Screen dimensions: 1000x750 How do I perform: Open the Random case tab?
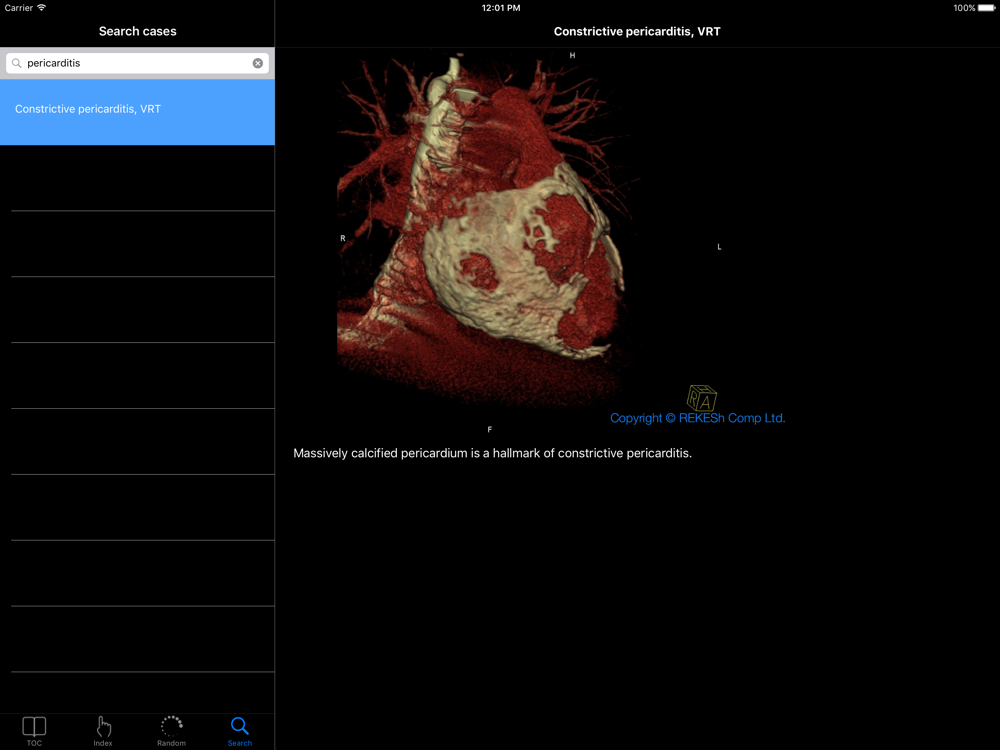click(x=172, y=731)
